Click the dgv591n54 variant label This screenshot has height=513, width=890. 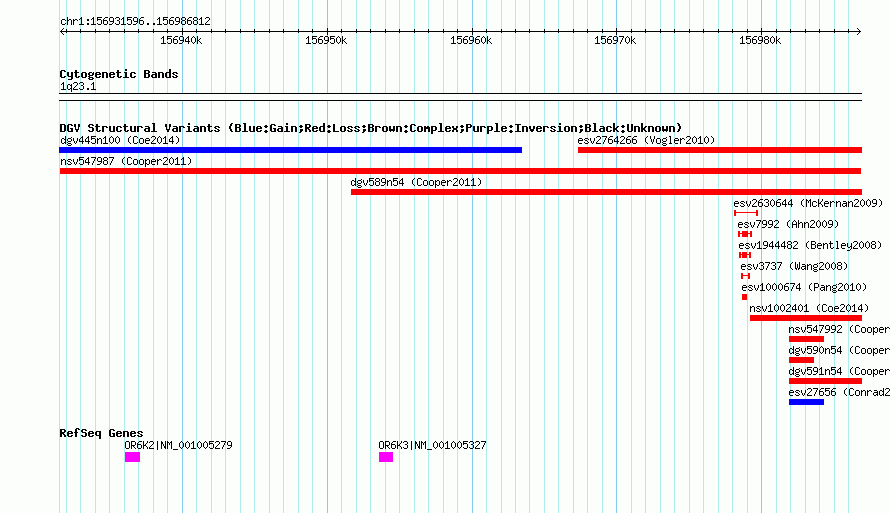(839, 371)
